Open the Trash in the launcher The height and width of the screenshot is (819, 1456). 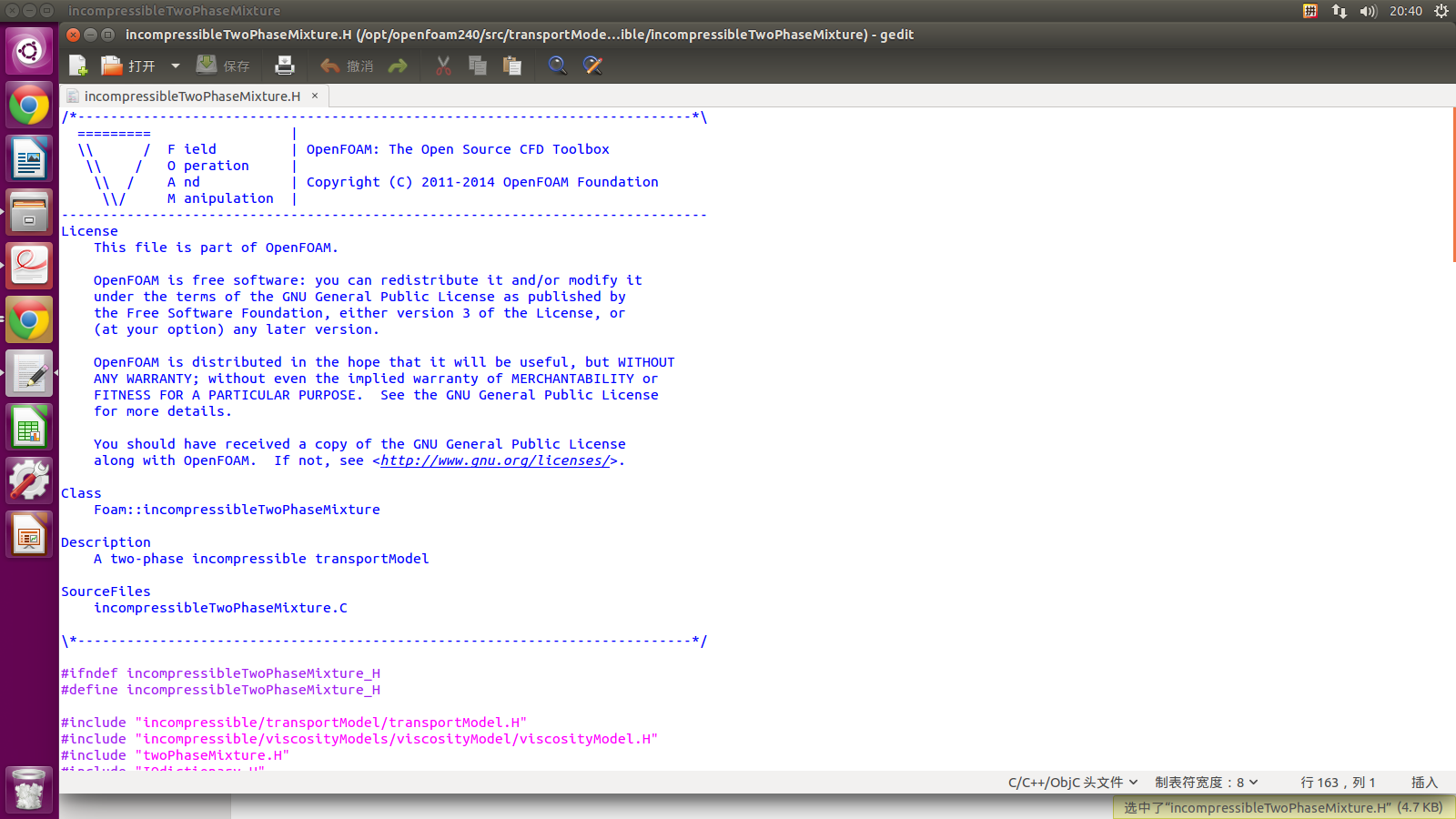pos(29,790)
